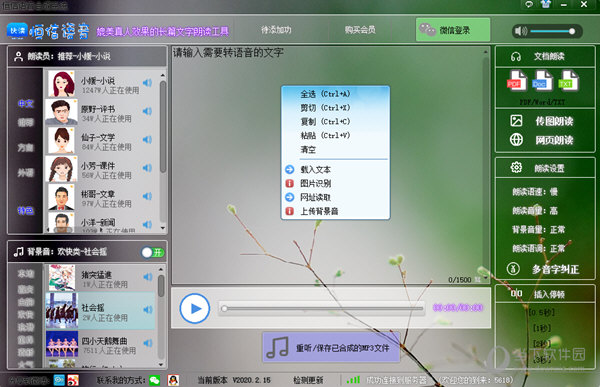Viewport: 600px width, 387px height.
Task: Choose 网址读取 from context menu
Action: (315, 197)
